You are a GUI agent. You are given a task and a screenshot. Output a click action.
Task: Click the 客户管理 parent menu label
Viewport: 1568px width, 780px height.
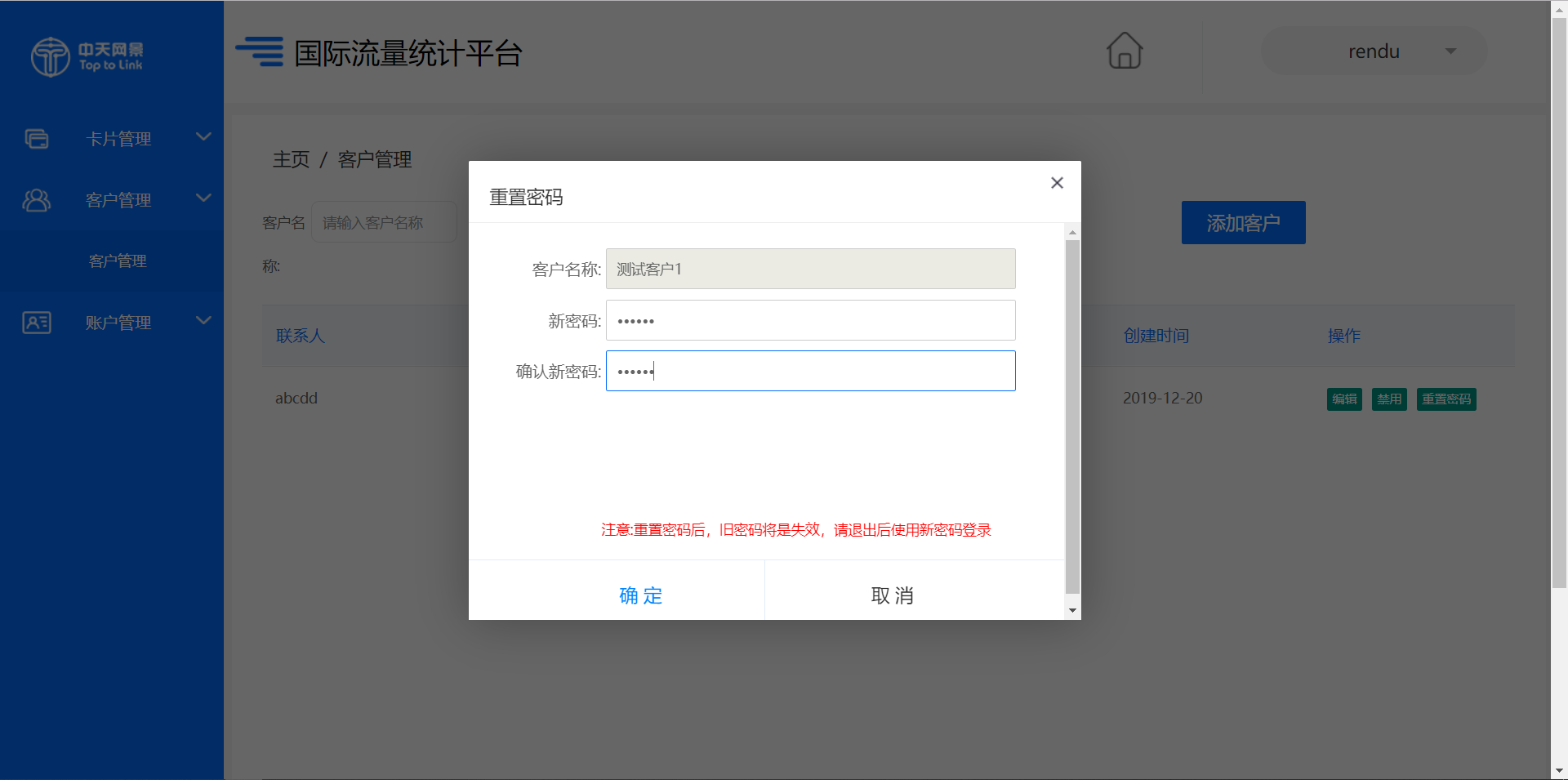tap(118, 200)
